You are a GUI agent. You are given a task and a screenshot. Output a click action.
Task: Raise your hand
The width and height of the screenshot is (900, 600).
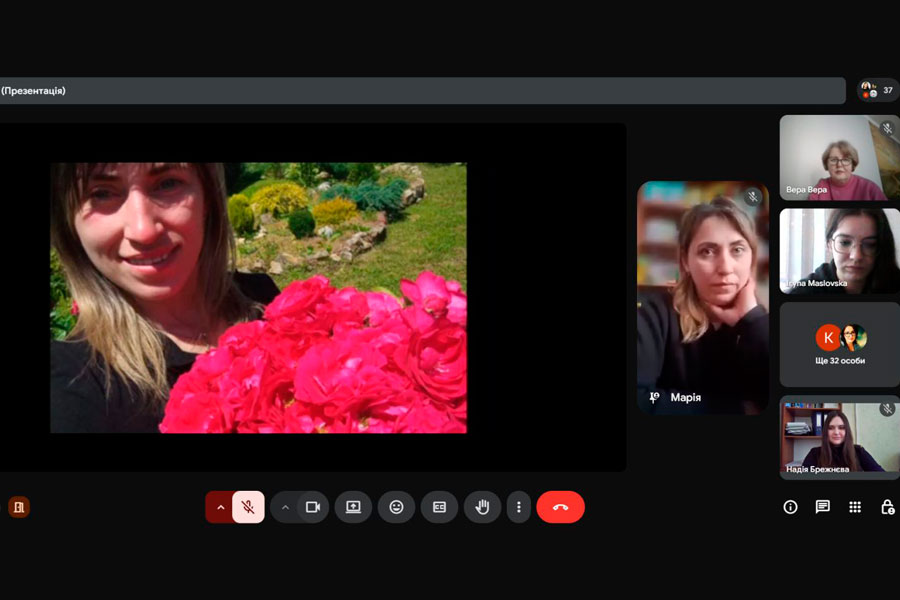pyautogui.click(x=482, y=507)
